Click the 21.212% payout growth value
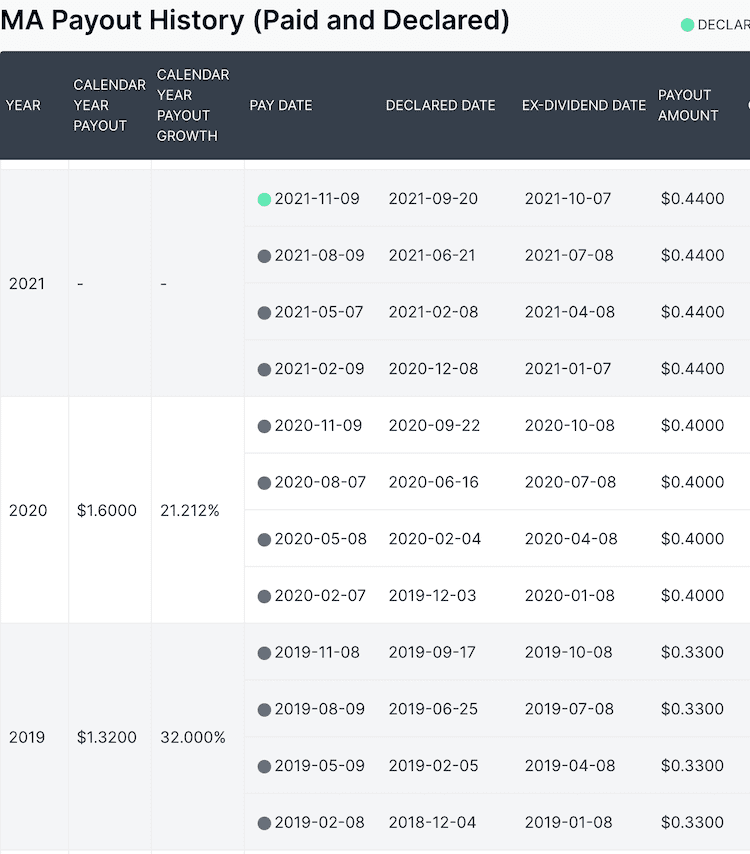Image resolution: width=750 pixels, height=854 pixels. tap(190, 510)
